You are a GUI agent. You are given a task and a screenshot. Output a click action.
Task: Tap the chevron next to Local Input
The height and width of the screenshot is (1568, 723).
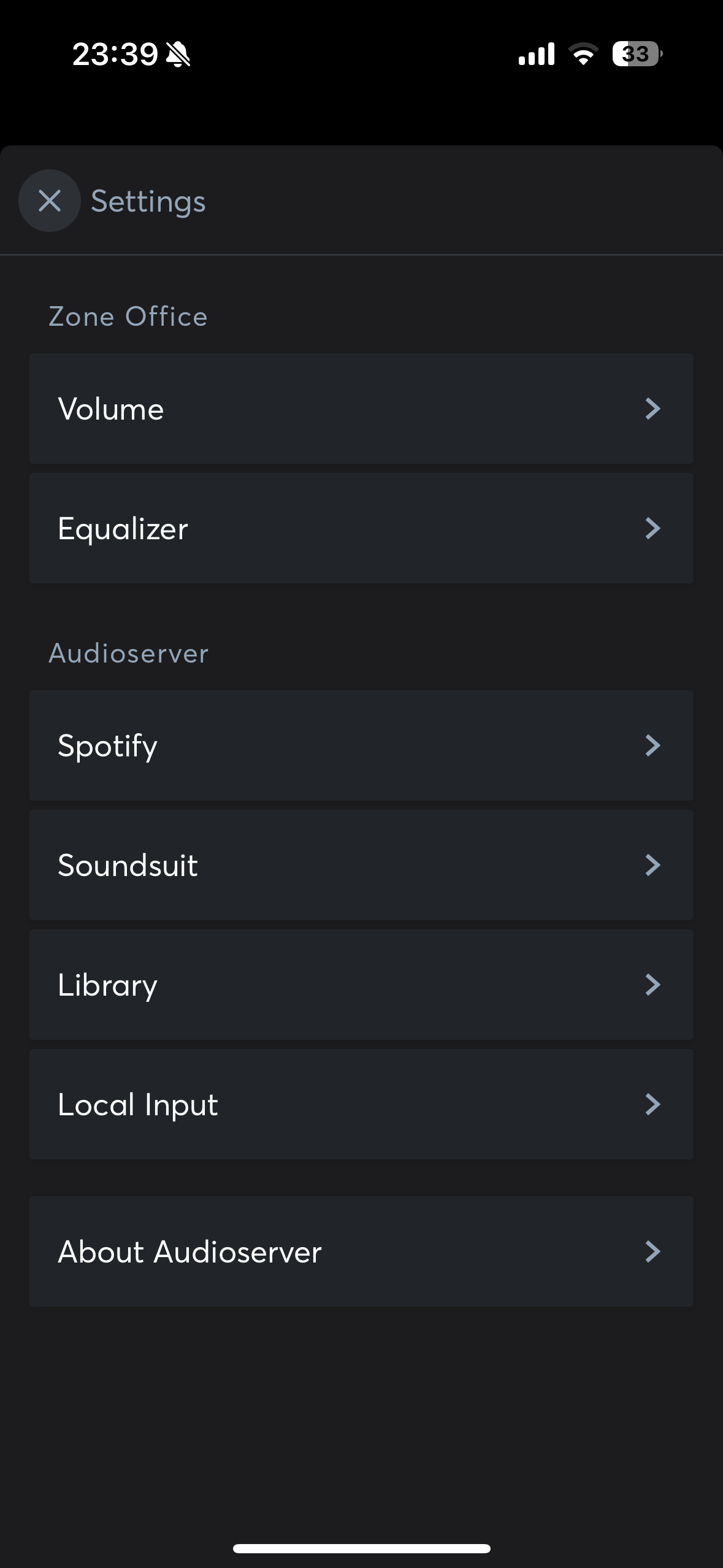point(652,1104)
